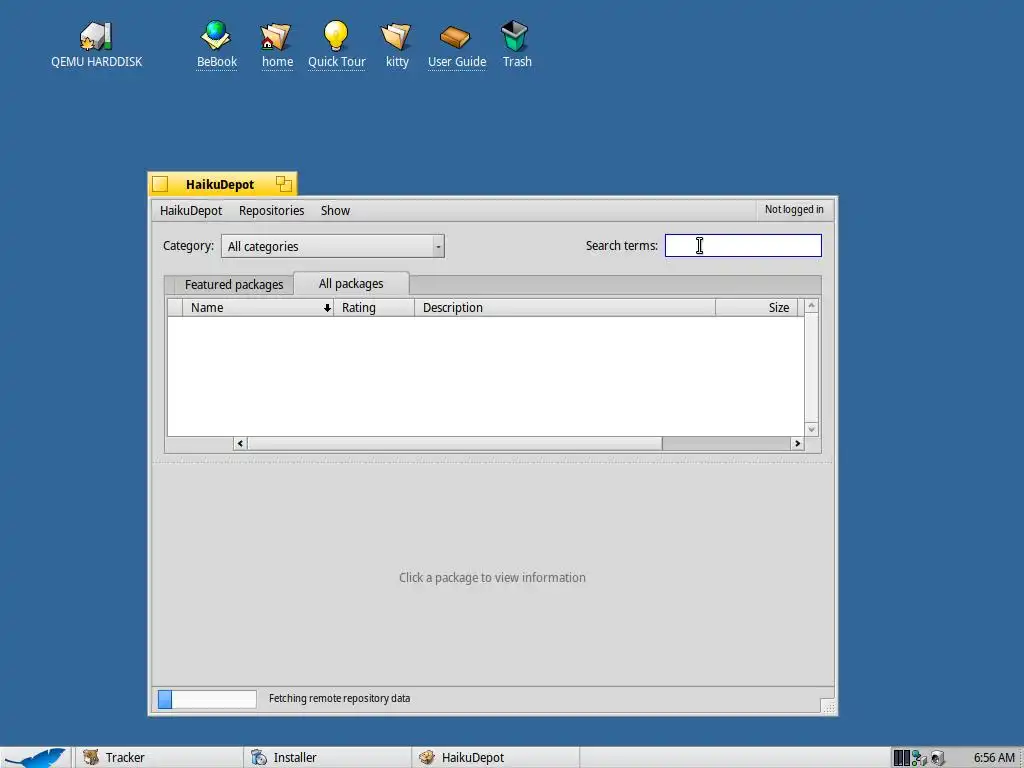This screenshot has width=1024, height=768.
Task: Focus the Search terms input field
Action: pyautogui.click(x=743, y=246)
